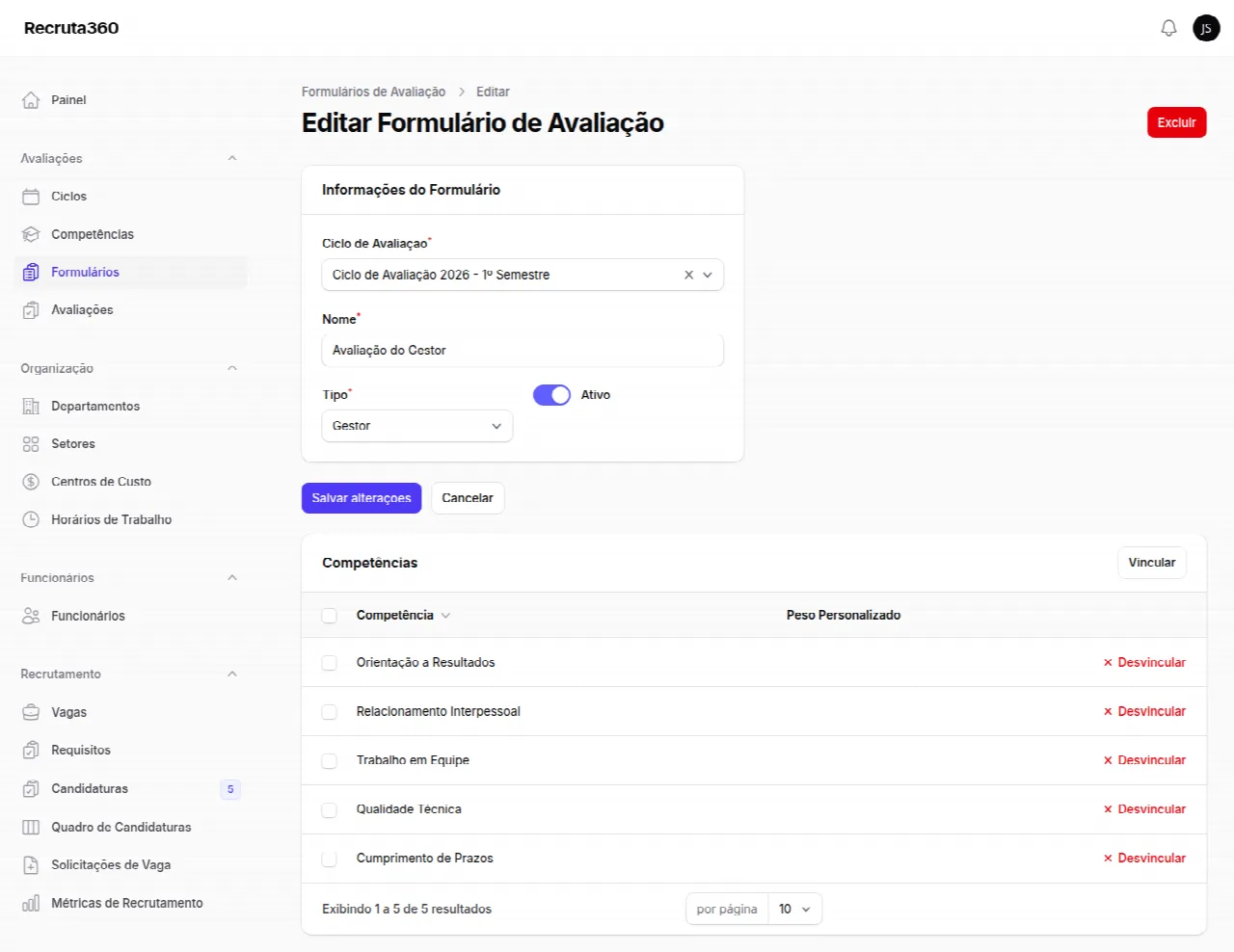
Task: Check the Orientação a Resultados row checkbox
Action: pyautogui.click(x=330, y=663)
